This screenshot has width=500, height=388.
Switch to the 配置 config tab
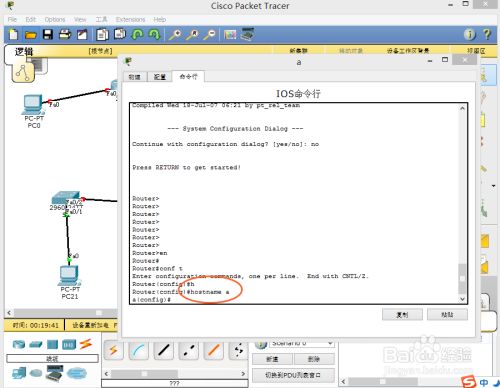tap(160, 77)
